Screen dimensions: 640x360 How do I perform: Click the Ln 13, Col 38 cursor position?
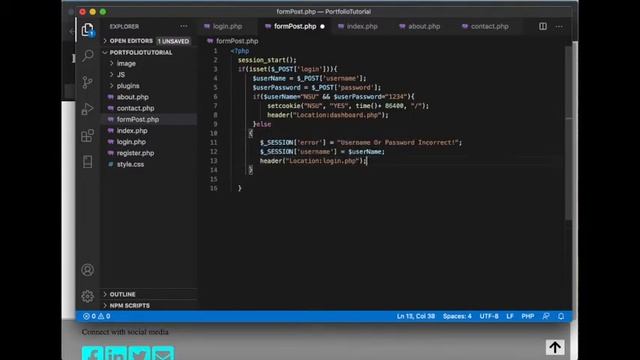click(416, 316)
